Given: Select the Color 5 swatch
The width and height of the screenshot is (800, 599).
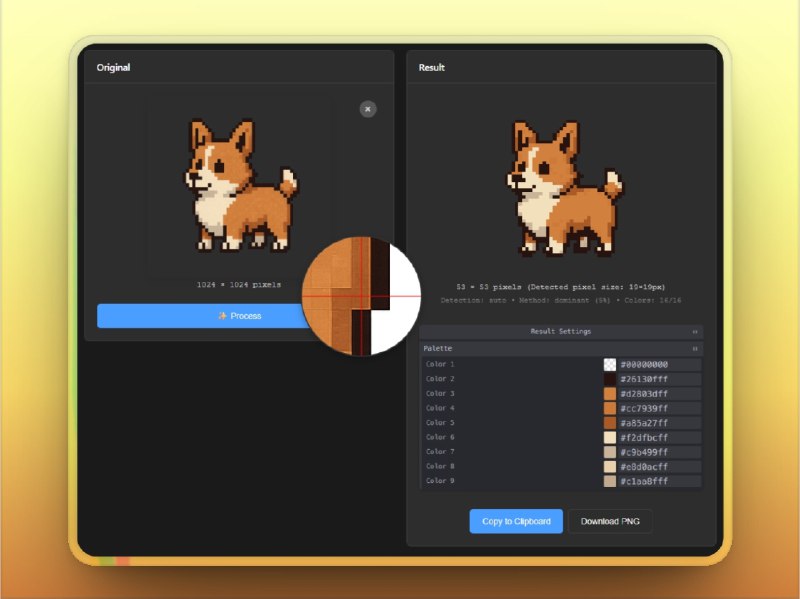Looking at the screenshot, I should click(610, 423).
